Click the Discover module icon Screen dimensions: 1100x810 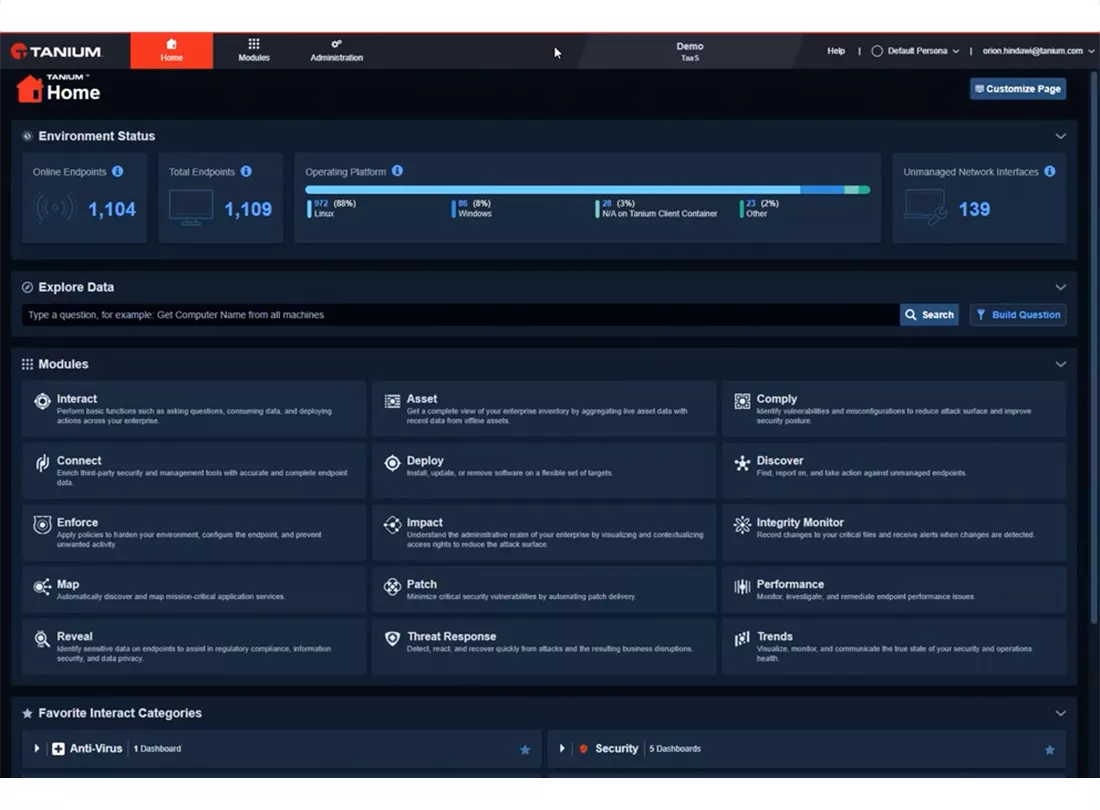click(742, 465)
